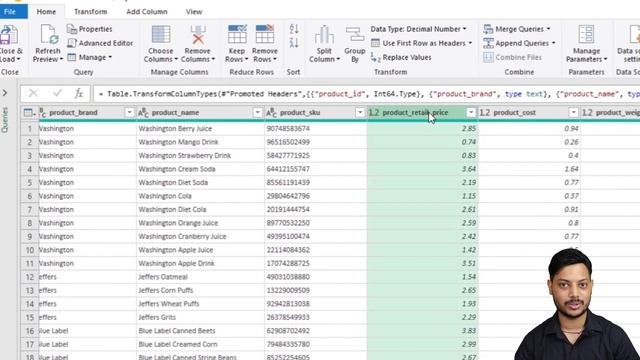Click the retail price 3.51 cell
640x360 pixels.
pos(422,263)
